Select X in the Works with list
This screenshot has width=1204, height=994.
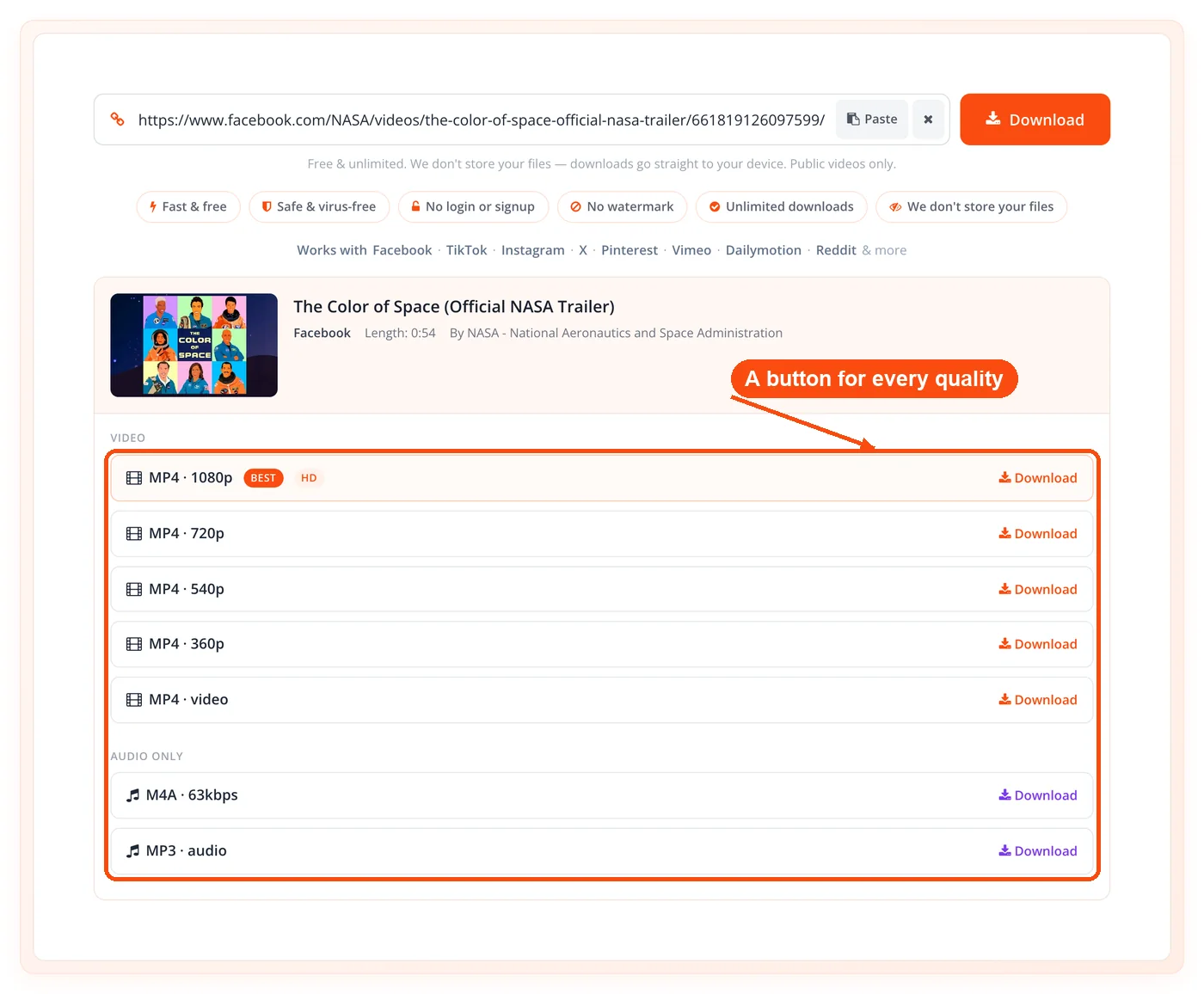583,250
